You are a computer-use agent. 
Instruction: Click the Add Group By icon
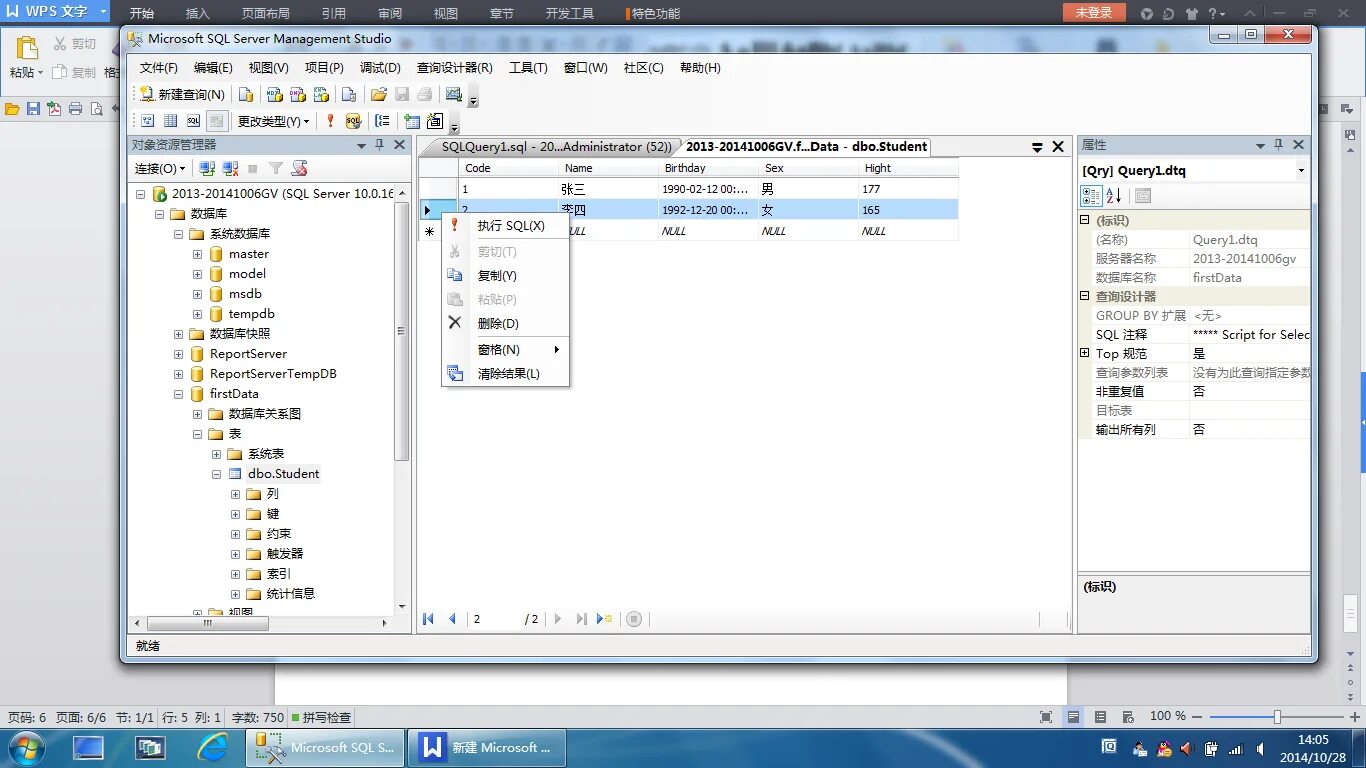pos(382,121)
